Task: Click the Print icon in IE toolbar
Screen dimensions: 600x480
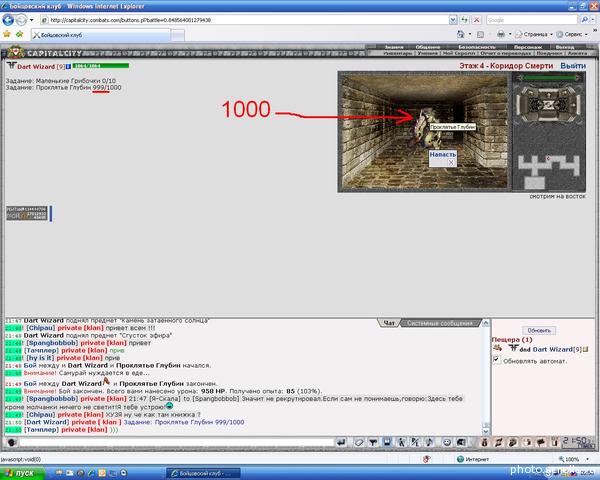Action: click(x=501, y=34)
